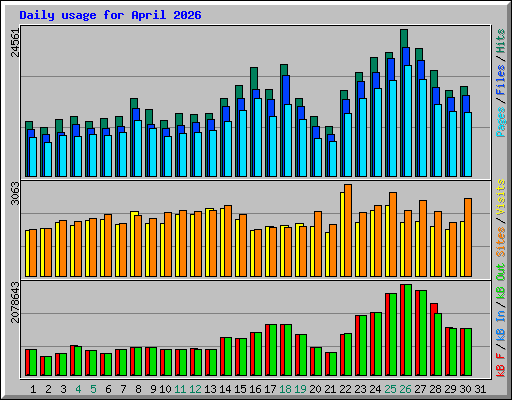The height and width of the screenshot is (400, 512).
Task: Select the cyan Pages bar for day 1
Action: pyautogui.click(x=33, y=157)
